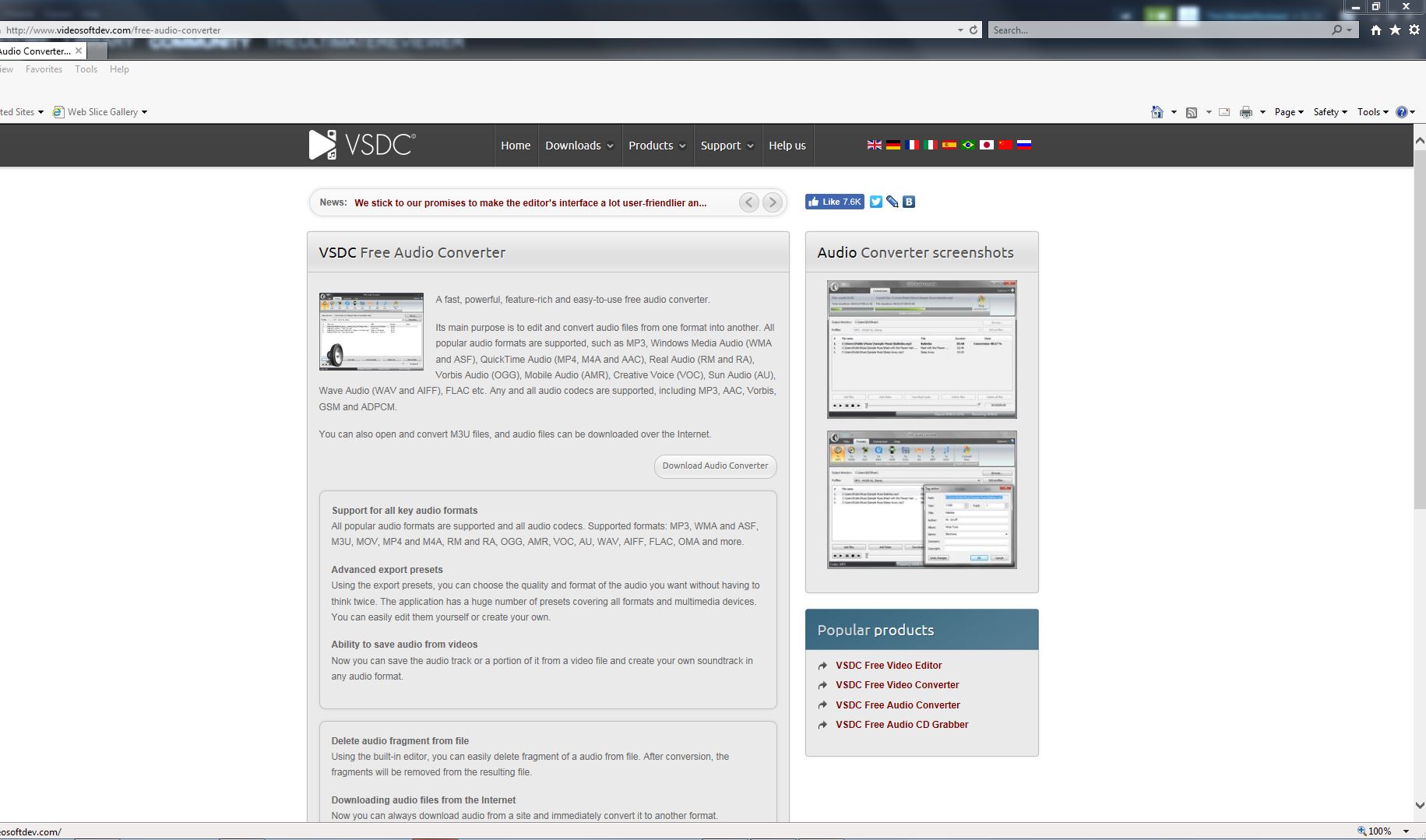Click the Read mail envelope icon
Viewport: 1426px width, 840px height.
click(x=1224, y=112)
